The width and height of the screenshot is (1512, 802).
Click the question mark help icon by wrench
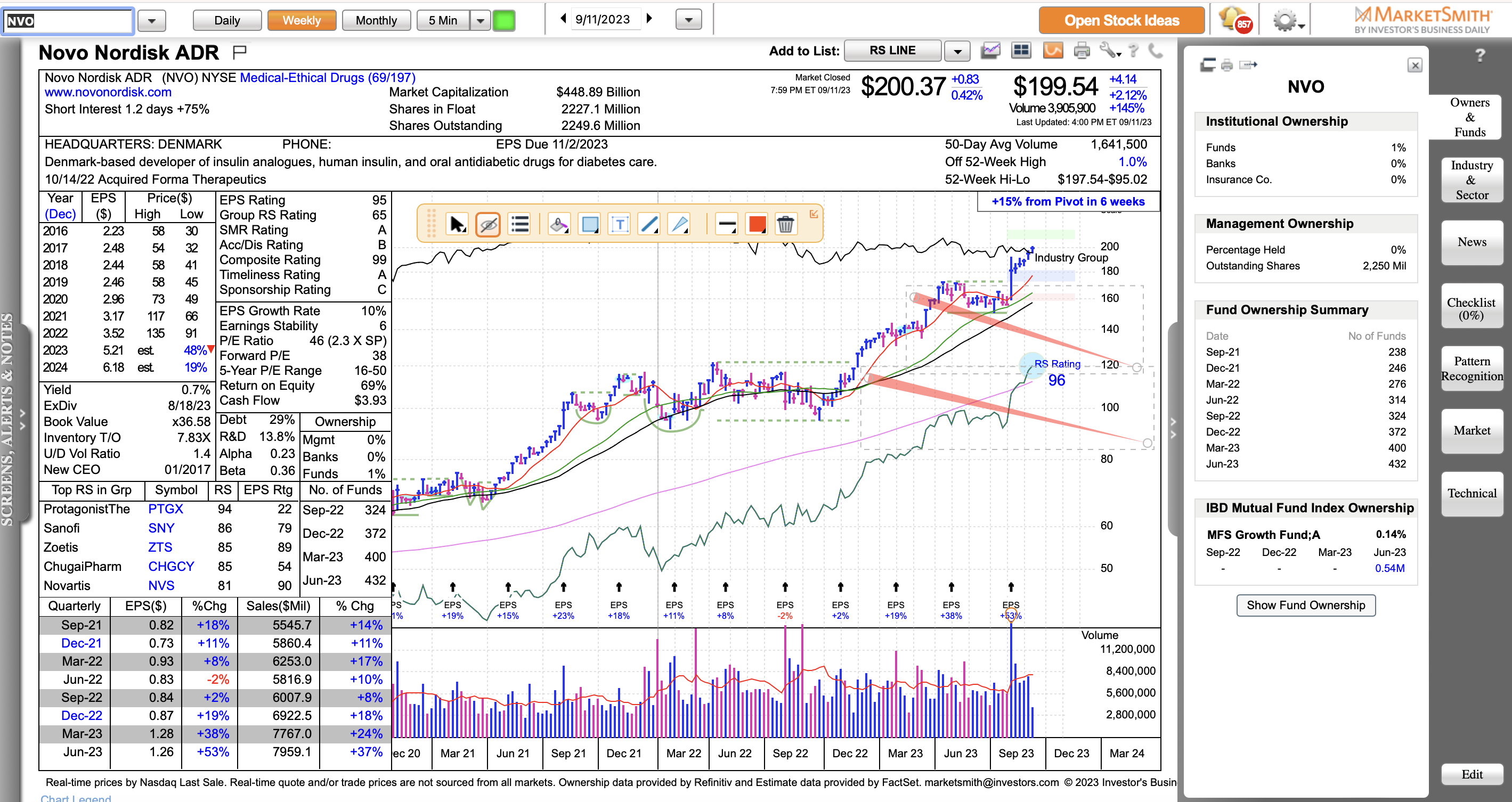(x=1133, y=51)
